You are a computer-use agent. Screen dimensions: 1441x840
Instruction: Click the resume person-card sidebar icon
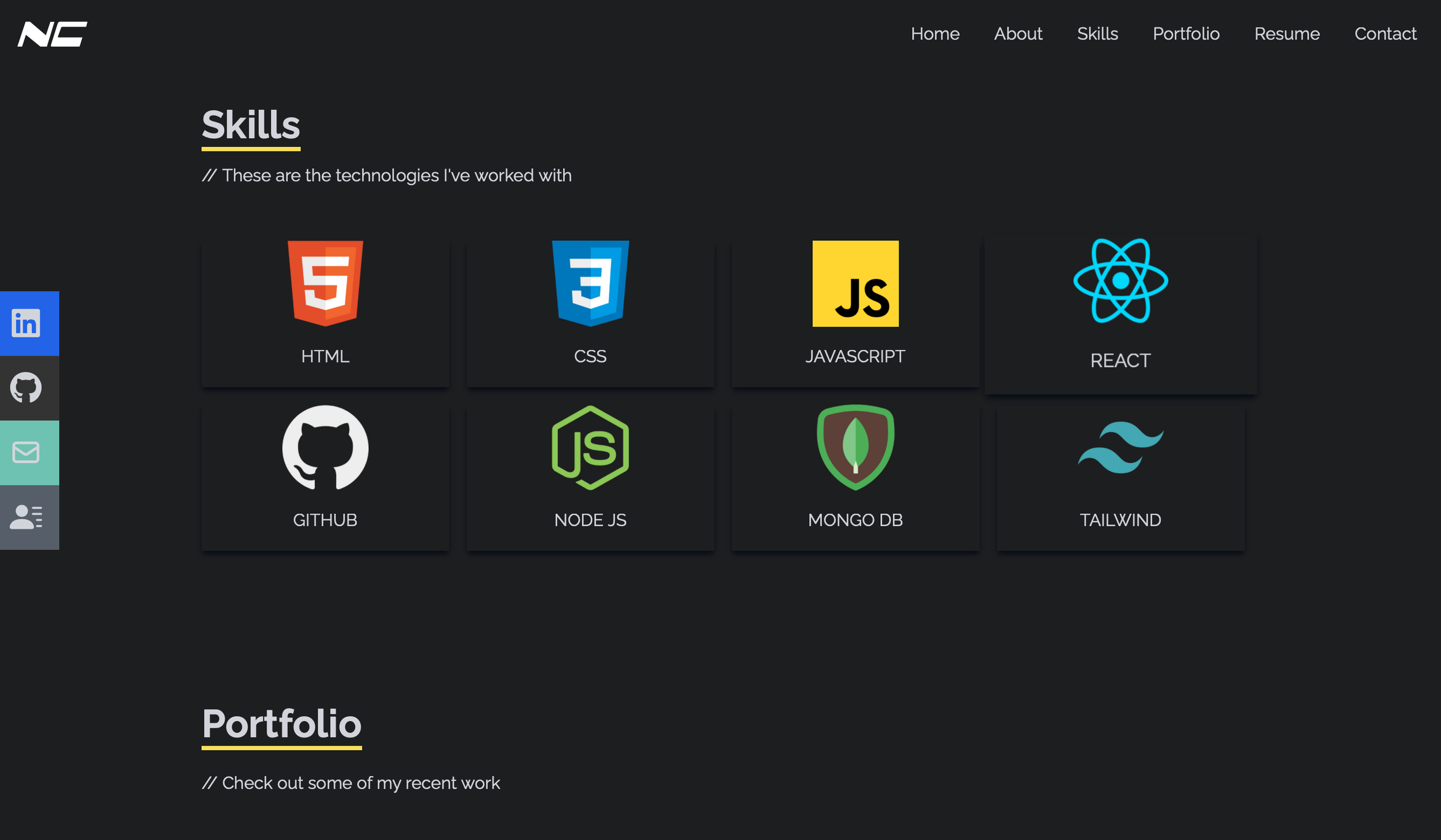coord(26,517)
